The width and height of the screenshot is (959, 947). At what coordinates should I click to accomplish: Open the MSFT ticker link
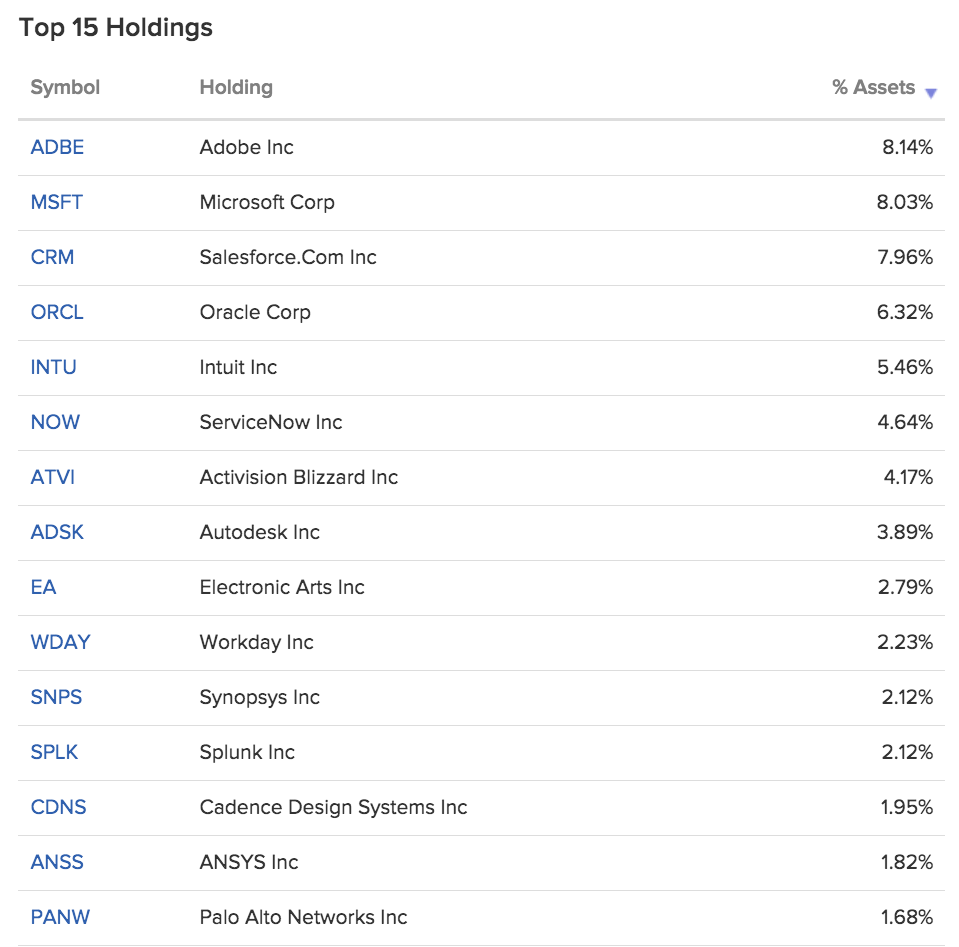pyautogui.click(x=56, y=202)
